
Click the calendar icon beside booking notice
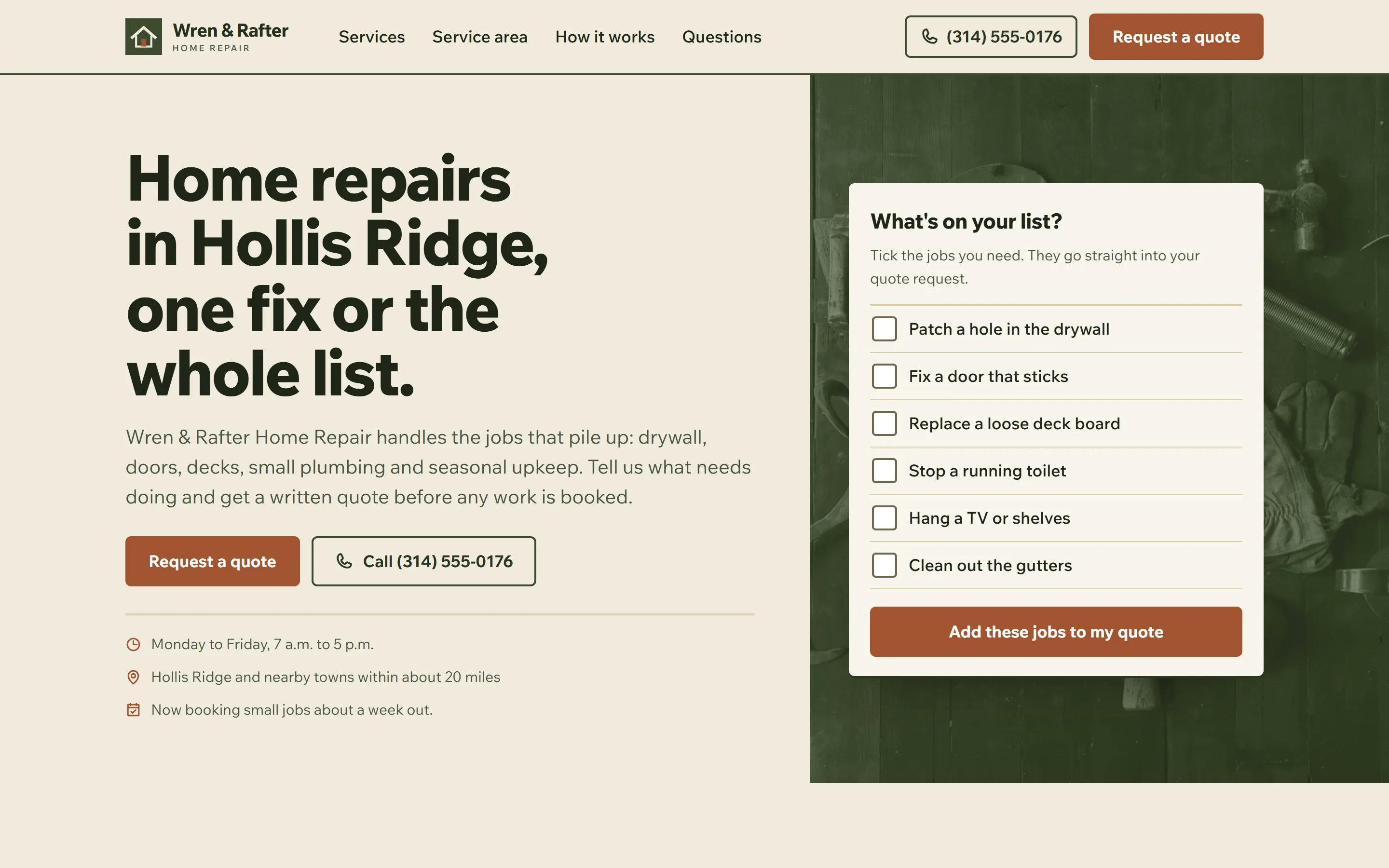[x=133, y=709]
